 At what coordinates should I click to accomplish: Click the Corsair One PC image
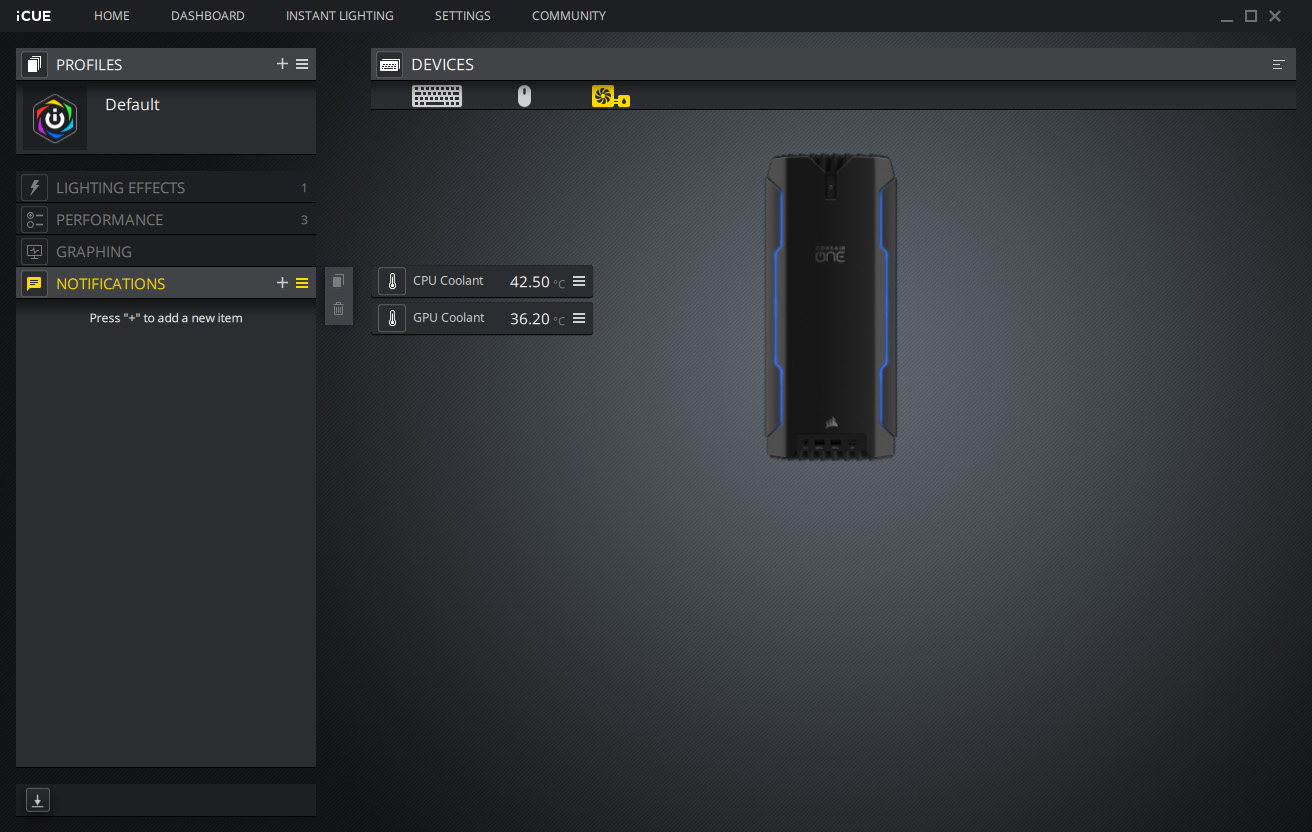tap(832, 305)
